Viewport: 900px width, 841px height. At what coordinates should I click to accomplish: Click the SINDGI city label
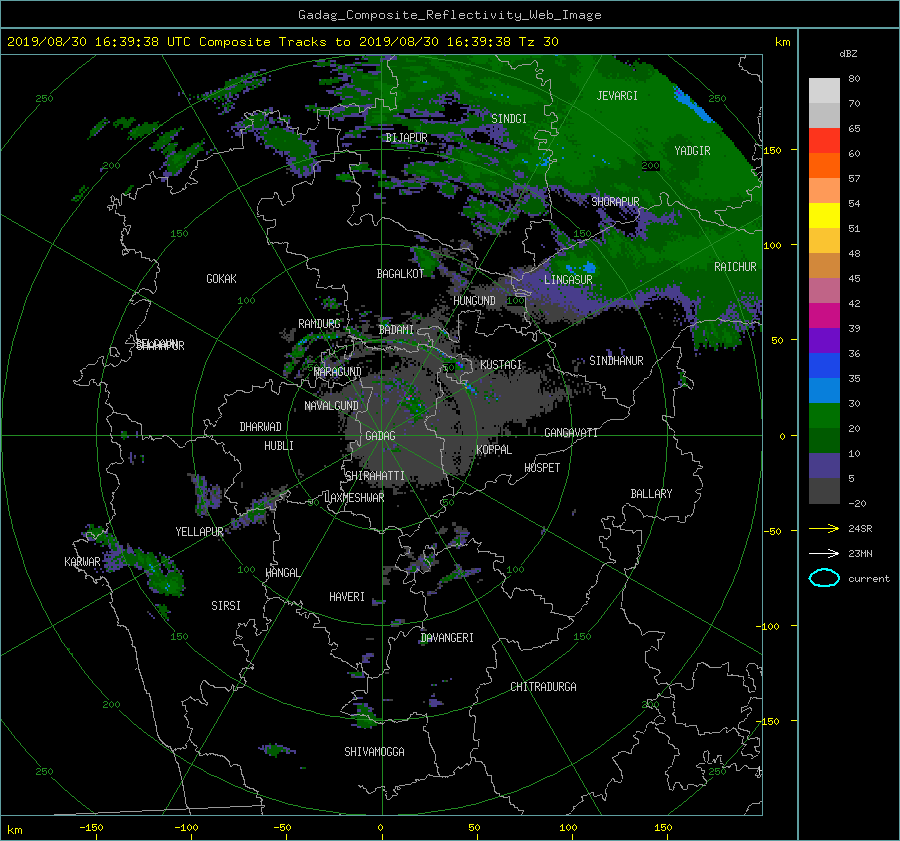pos(509,119)
